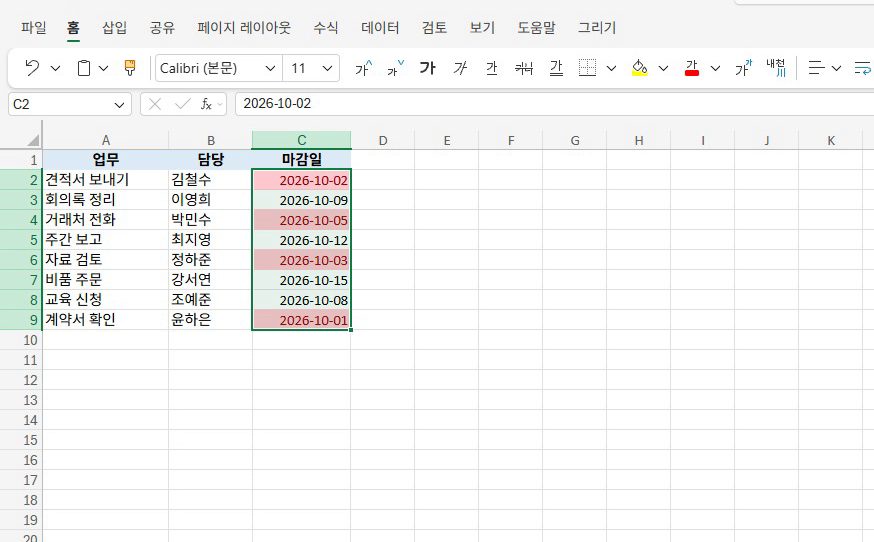Select column C header
The height and width of the screenshot is (542, 874).
tap(302, 141)
